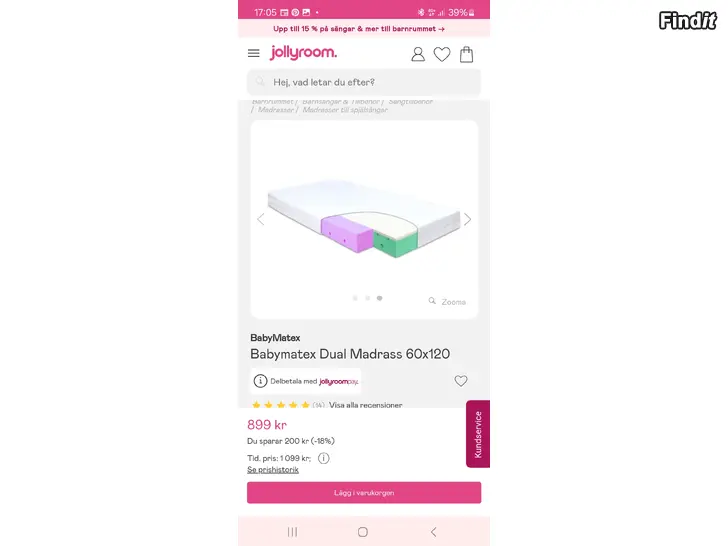
Task: Open the shopping bag cart
Action: (x=467, y=54)
